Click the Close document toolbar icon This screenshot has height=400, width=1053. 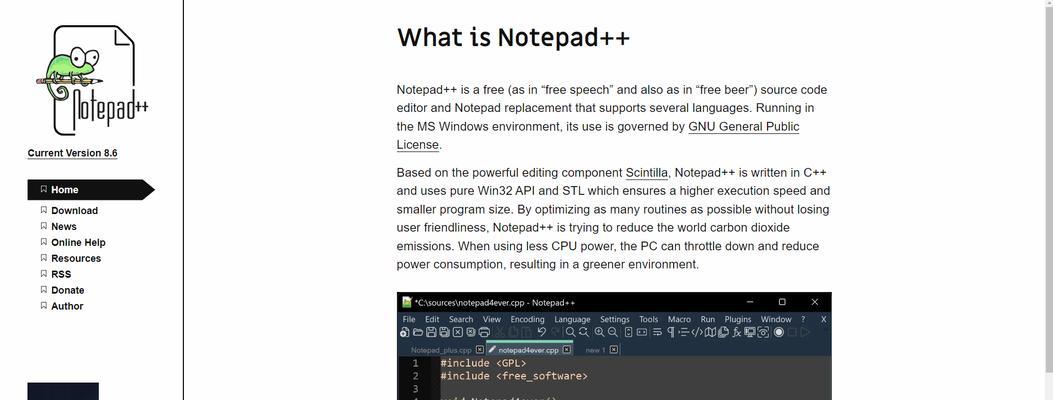(458, 332)
